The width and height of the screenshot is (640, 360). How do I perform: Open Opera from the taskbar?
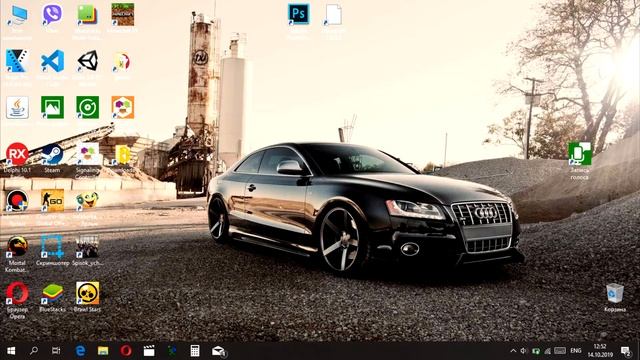coord(126,351)
